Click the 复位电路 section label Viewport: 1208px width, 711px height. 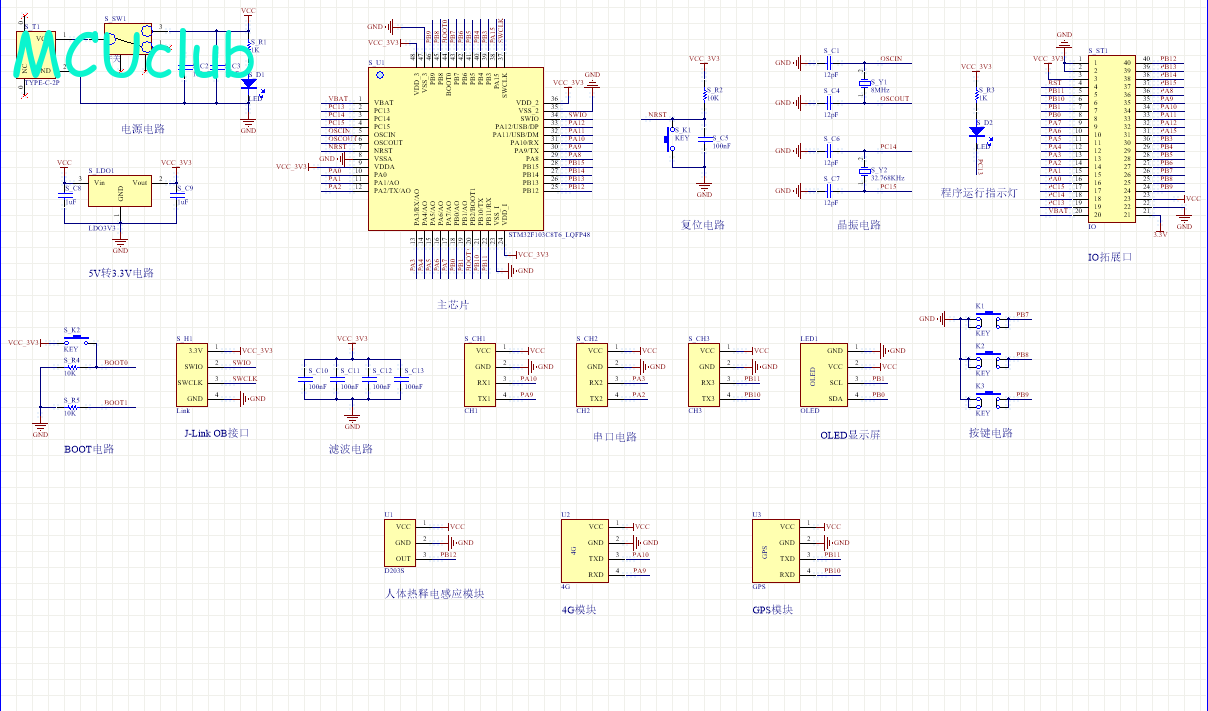(x=702, y=225)
